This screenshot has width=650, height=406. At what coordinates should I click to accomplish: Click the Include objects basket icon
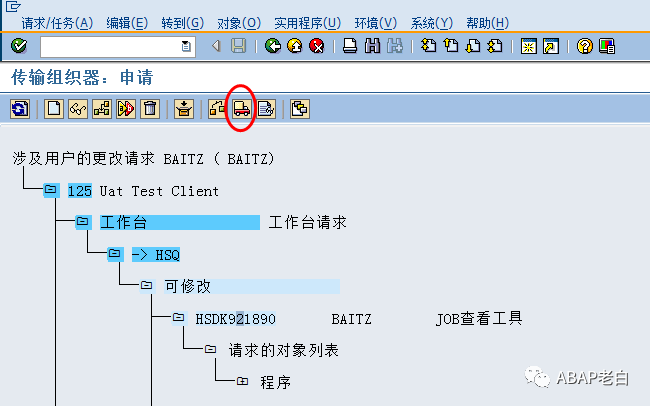click(184, 109)
